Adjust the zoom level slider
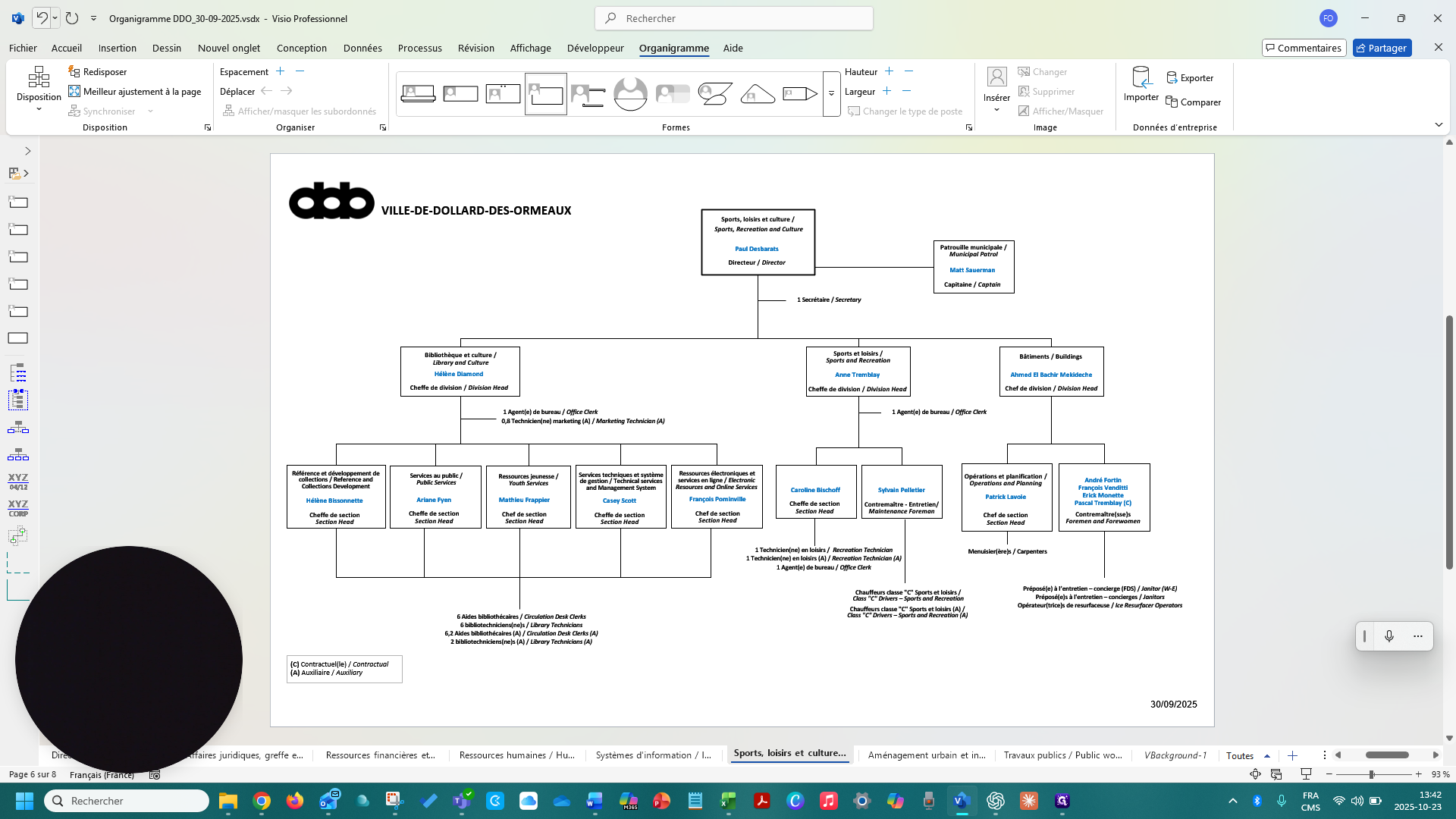This screenshot has width=1456, height=819. click(x=1371, y=774)
